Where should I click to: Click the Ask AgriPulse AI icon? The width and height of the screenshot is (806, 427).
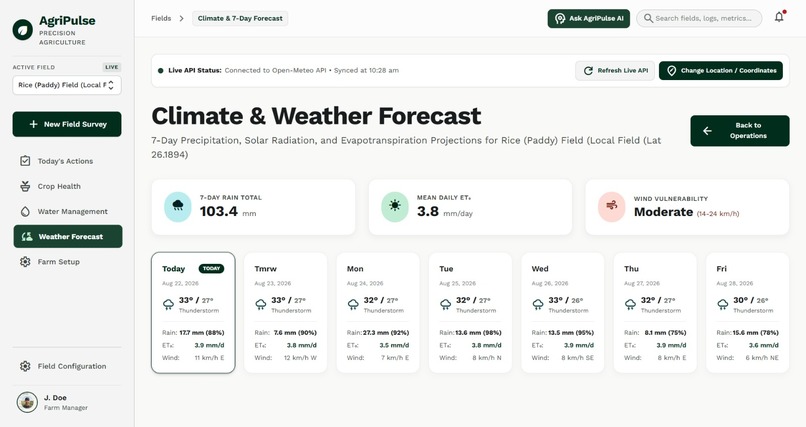[x=560, y=18]
